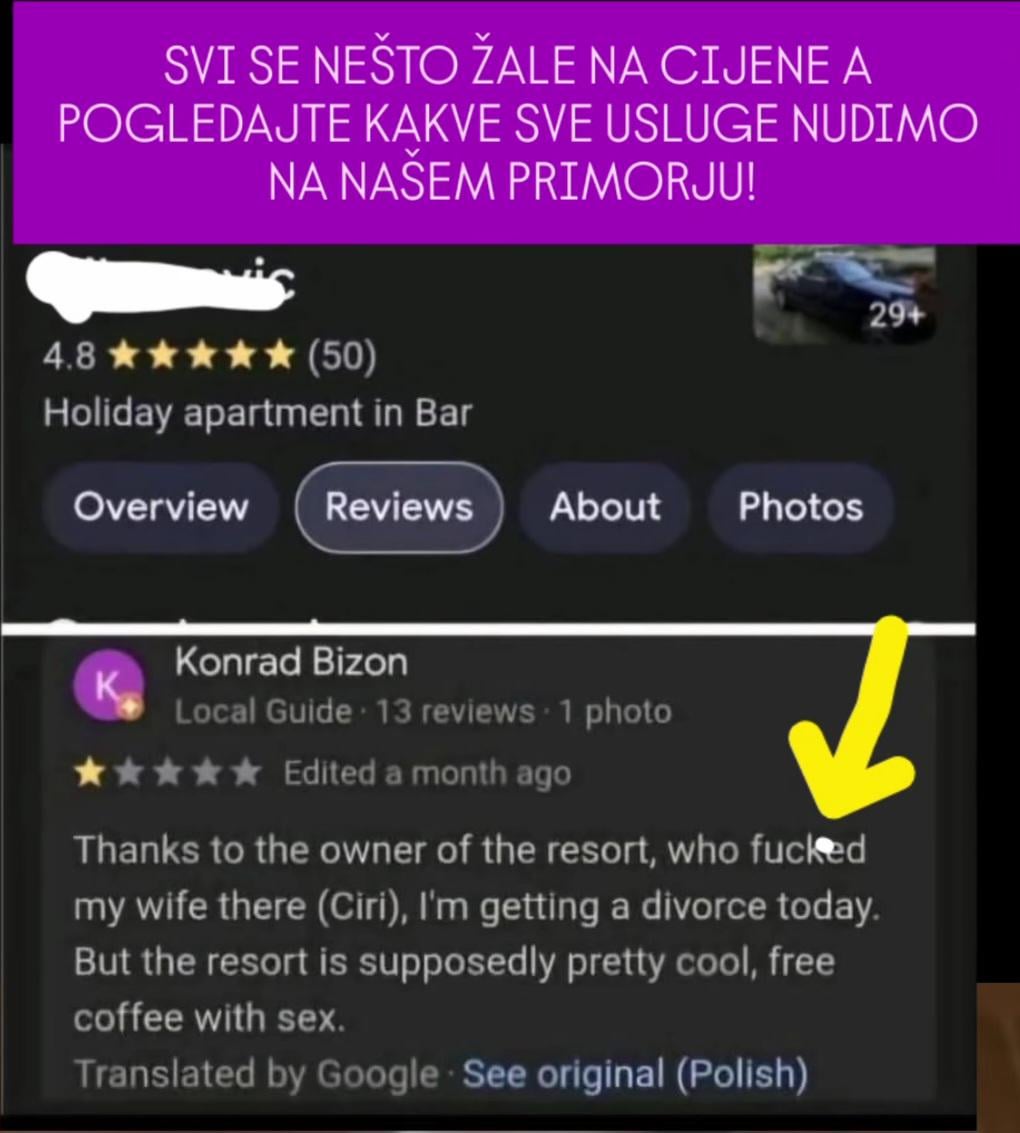The width and height of the screenshot is (1020, 1133).
Task: Open the car photo thumbnail marked 29+
Action: (844, 293)
